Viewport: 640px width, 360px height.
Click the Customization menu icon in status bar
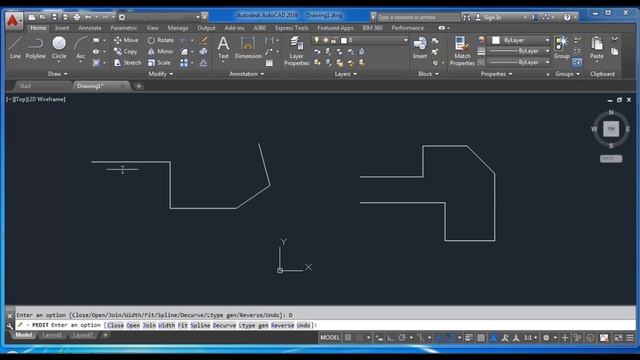[x=630, y=338]
